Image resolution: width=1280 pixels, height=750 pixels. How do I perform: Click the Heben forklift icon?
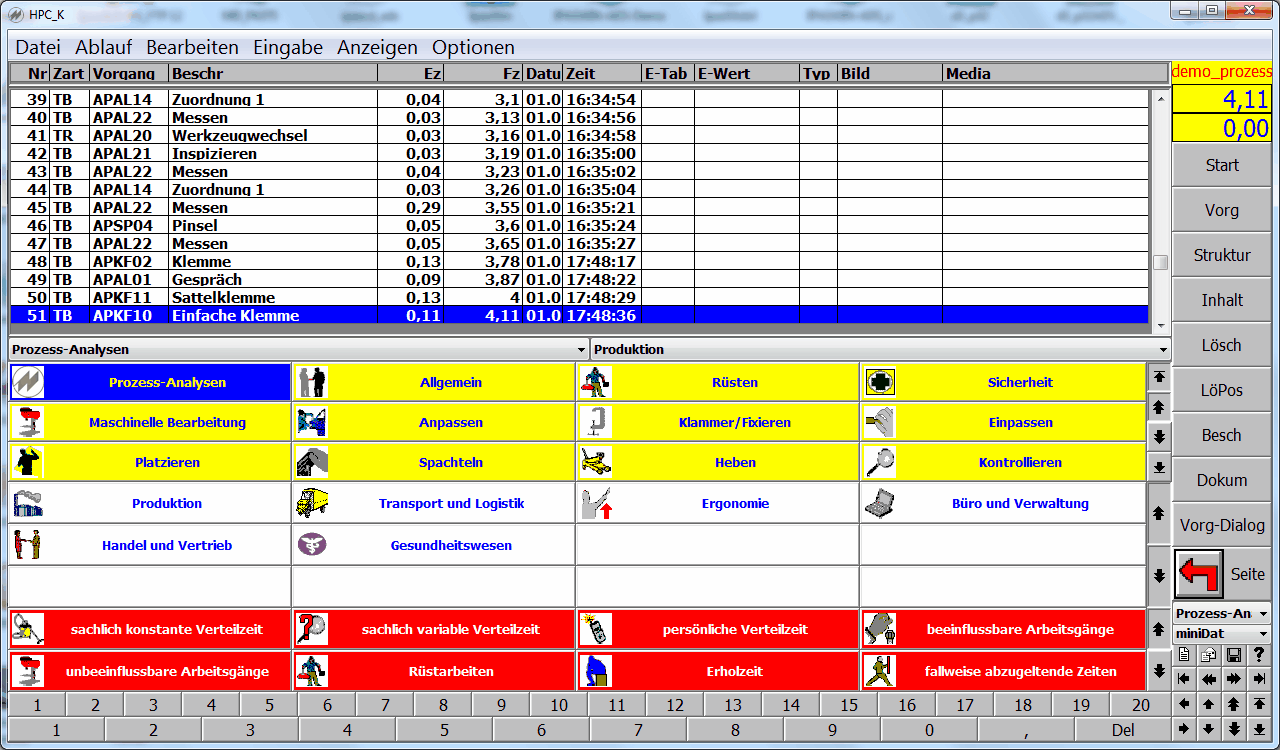click(x=596, y=462)
